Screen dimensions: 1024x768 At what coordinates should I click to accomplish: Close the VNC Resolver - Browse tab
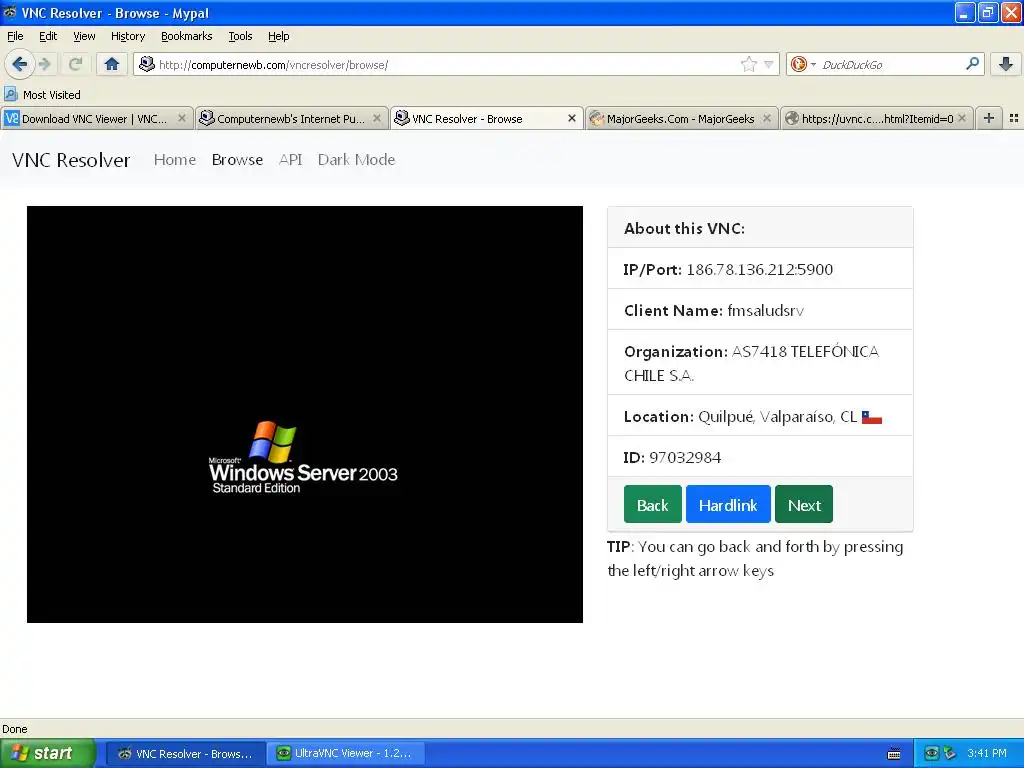(x=571, y=118)
